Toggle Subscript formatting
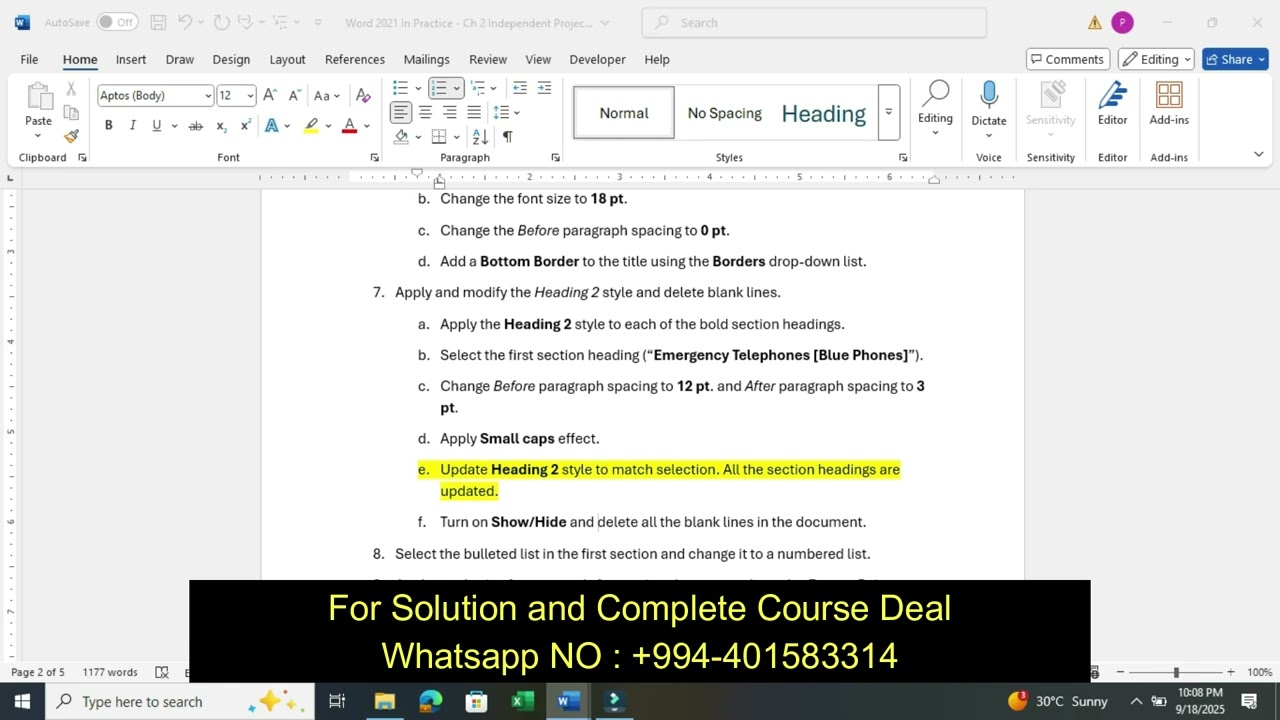Viewport: 1280px width, 720px height. click(x=222, y=126)
